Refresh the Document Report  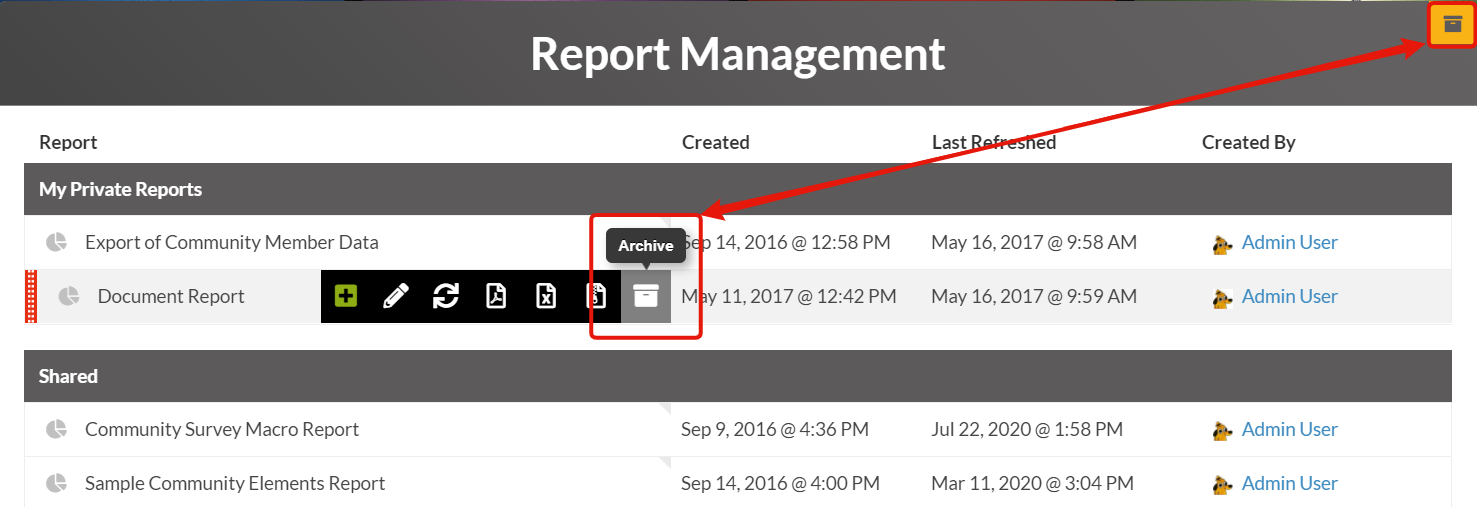pyautogui.click(x=446, y=296)
